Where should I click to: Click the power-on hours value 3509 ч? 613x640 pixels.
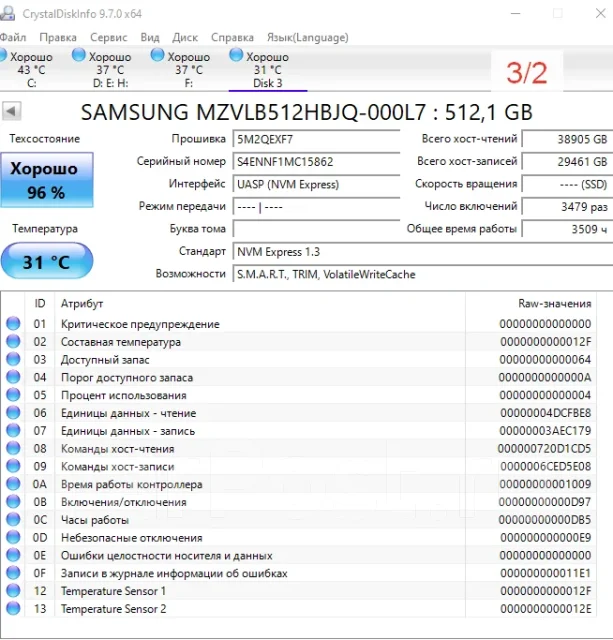coord(567,229)
